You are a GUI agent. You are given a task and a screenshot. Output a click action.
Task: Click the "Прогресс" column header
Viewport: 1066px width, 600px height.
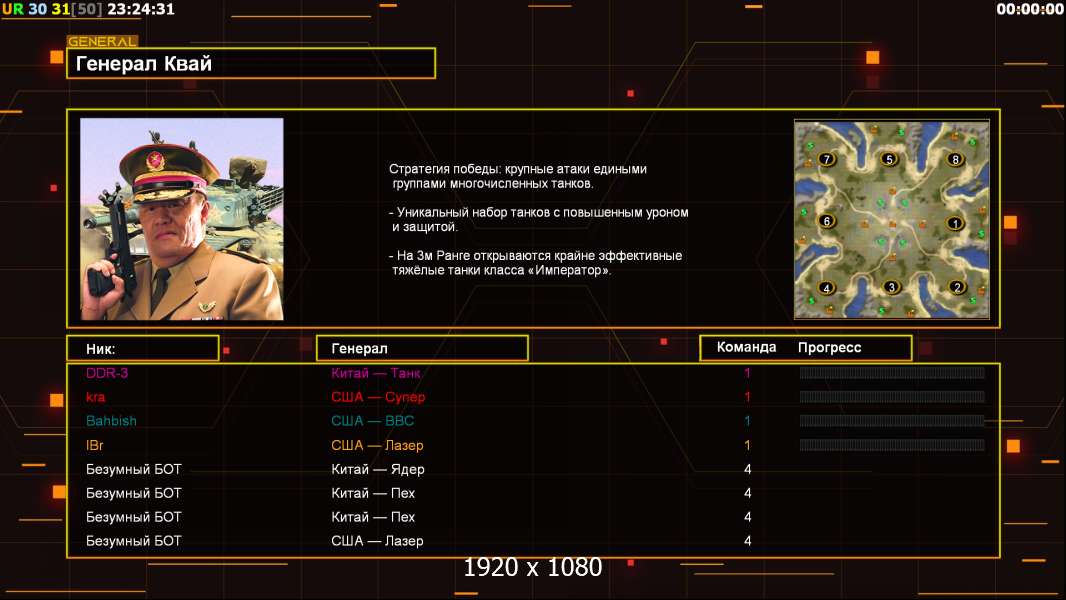tap(829, 348)
